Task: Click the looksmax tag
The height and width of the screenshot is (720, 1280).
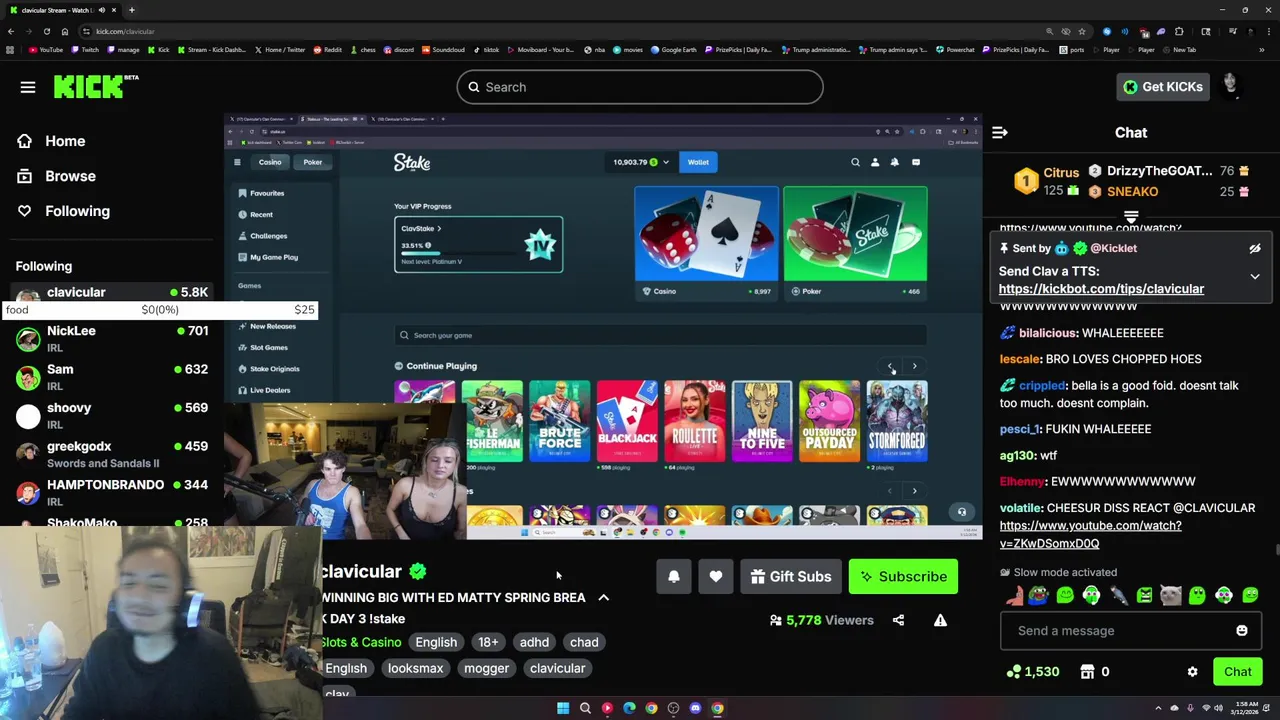Action: (415, 668)
